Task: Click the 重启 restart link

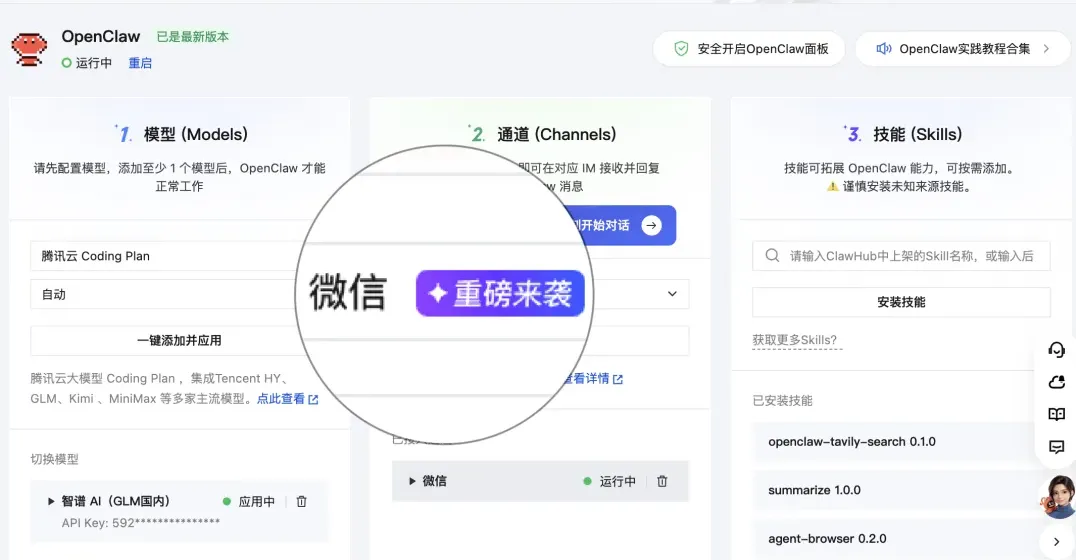Action: (x=140, y=63)
